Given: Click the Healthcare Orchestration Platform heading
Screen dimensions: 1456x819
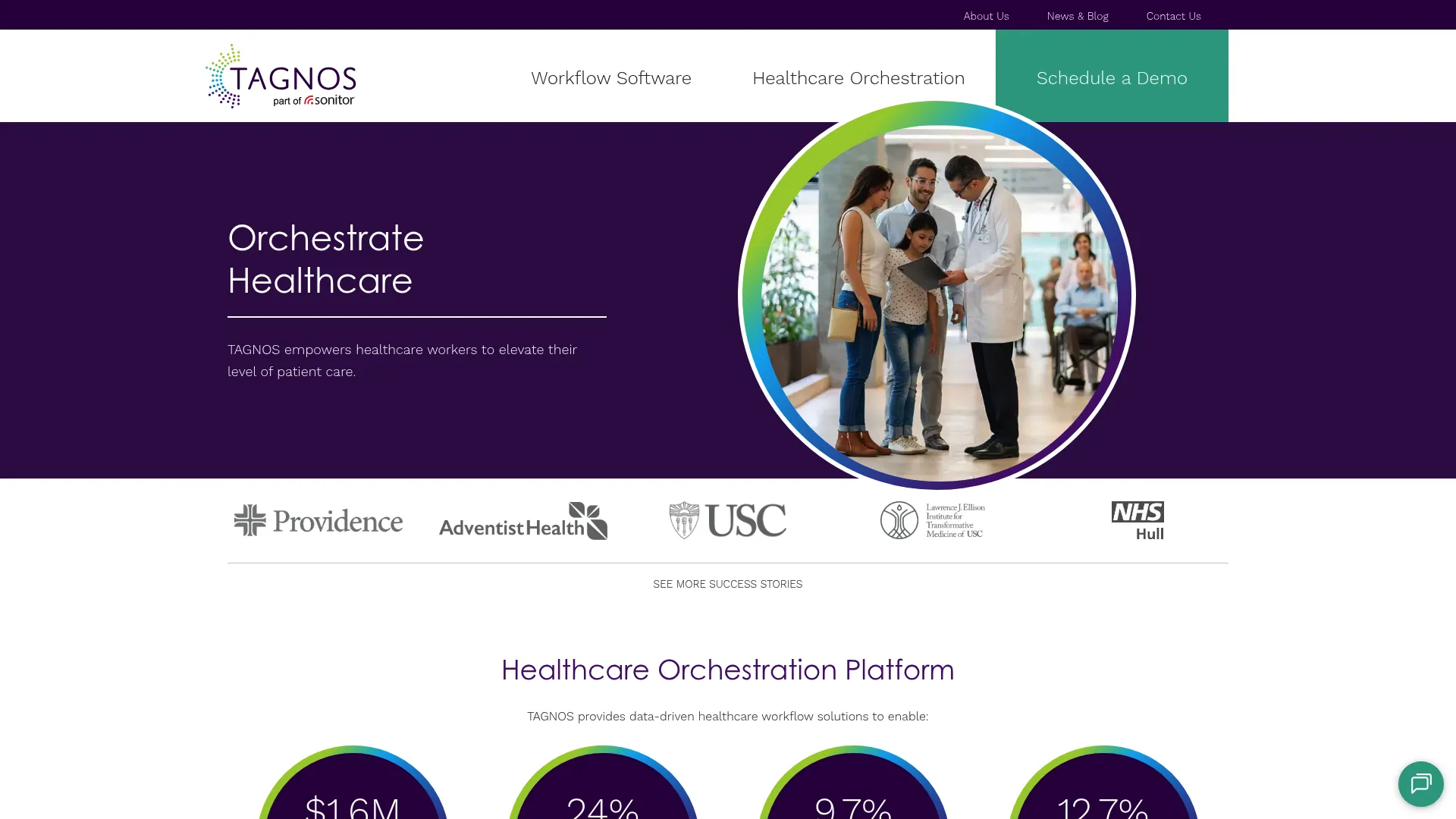Looking at the screenshot, I should [728, 670].
